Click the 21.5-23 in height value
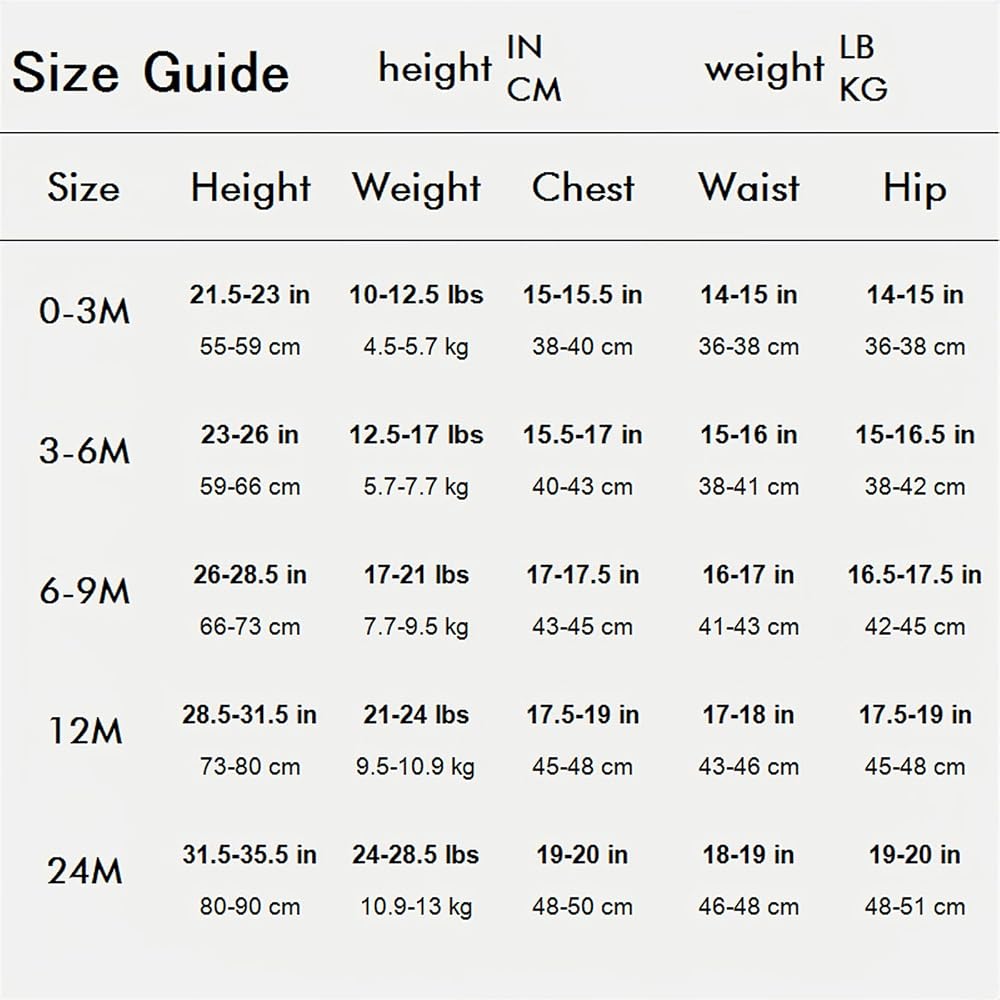 tap(249, 295)
